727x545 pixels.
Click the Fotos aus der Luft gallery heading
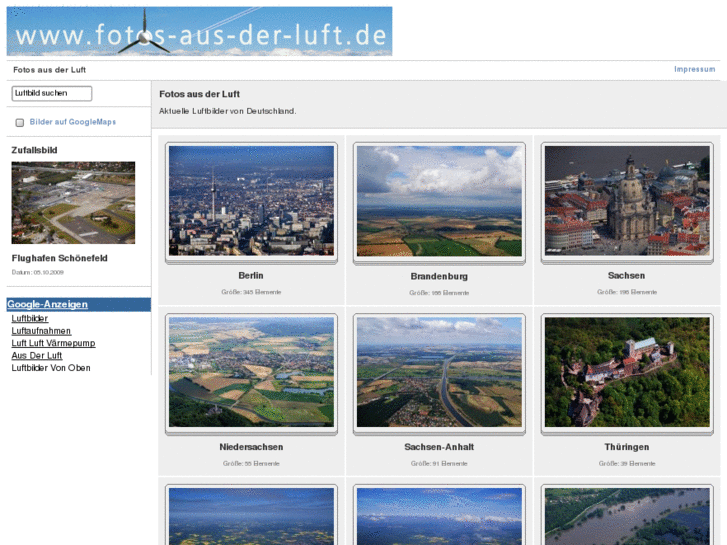tap(199, 94)
